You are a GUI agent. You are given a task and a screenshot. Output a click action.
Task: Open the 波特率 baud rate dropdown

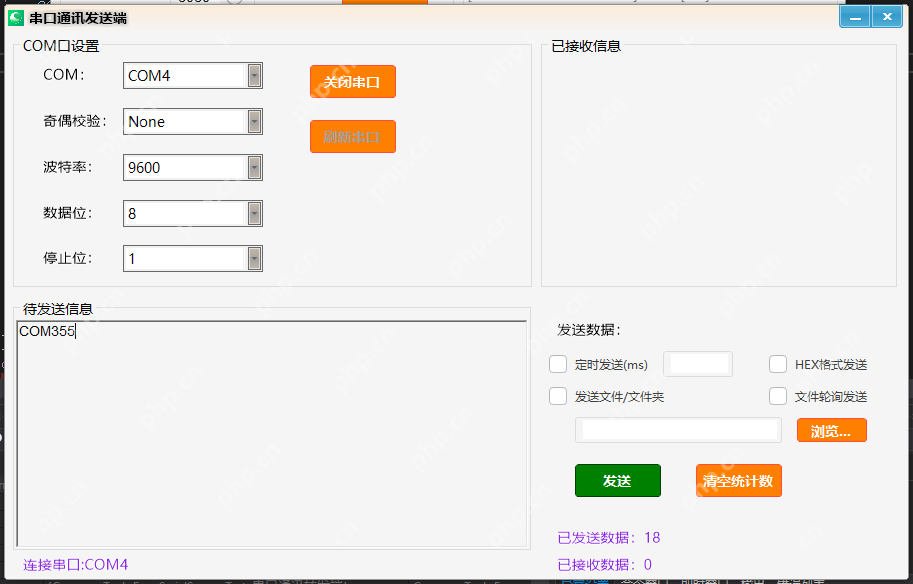255,167
